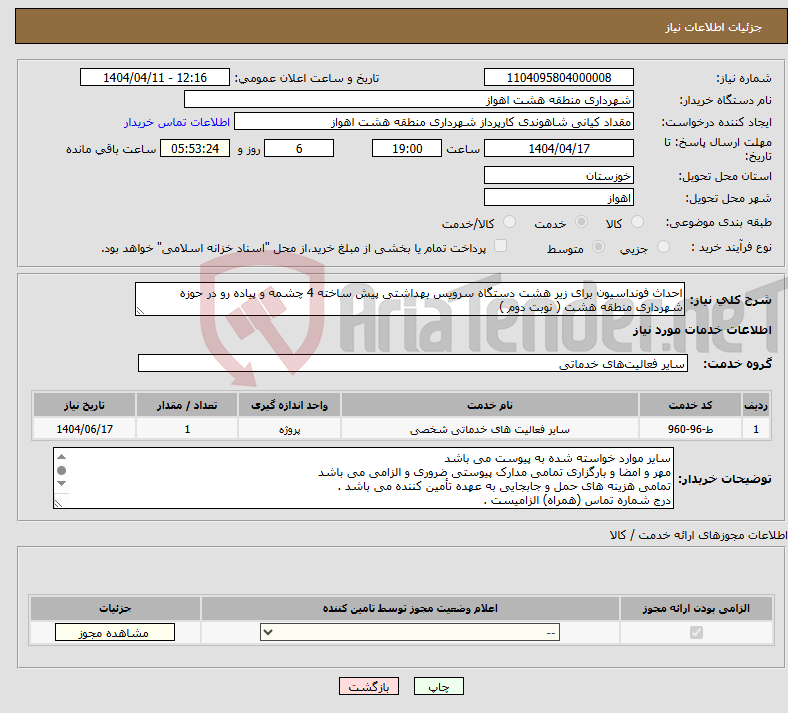Click the cell سایر فعالیت های خدماتی شخصی
The image size is (788, 713).
[x=490, y=429]
